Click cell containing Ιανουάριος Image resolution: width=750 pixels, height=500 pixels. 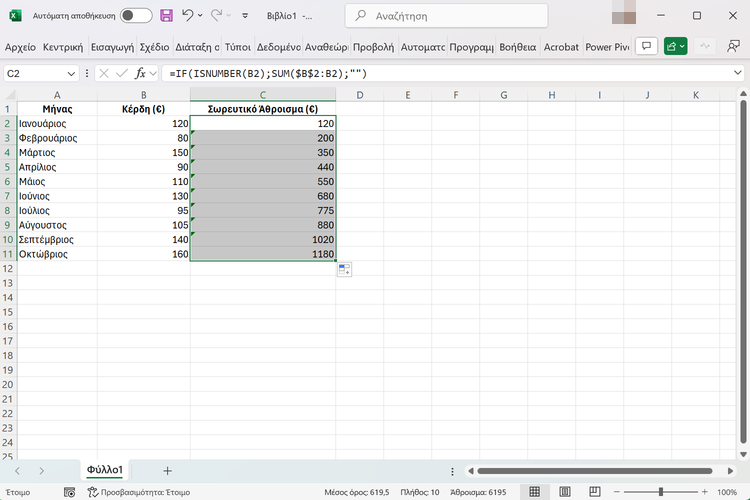point(57,123)
